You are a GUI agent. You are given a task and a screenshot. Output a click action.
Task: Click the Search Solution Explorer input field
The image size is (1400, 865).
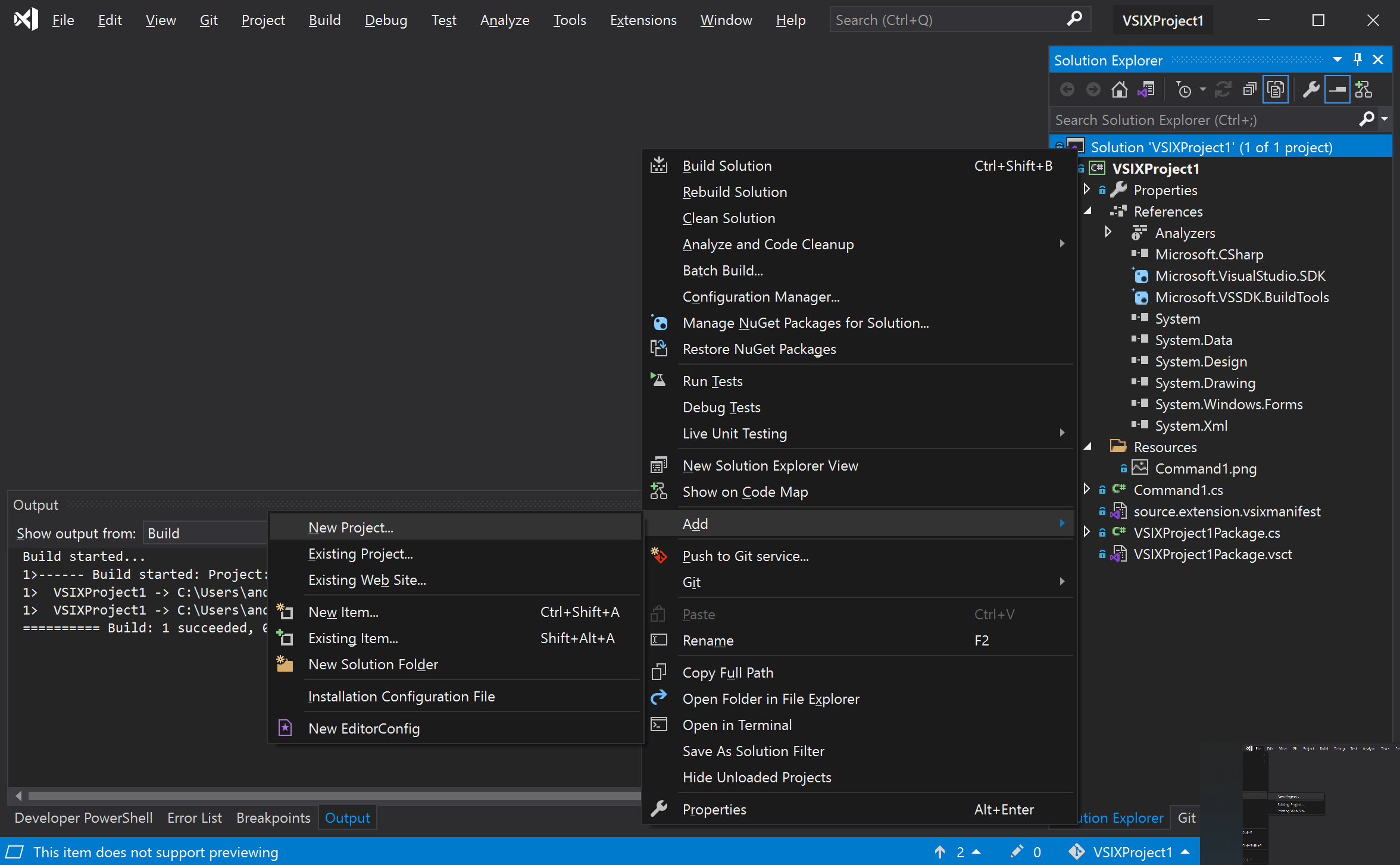tap(1200, 120)
